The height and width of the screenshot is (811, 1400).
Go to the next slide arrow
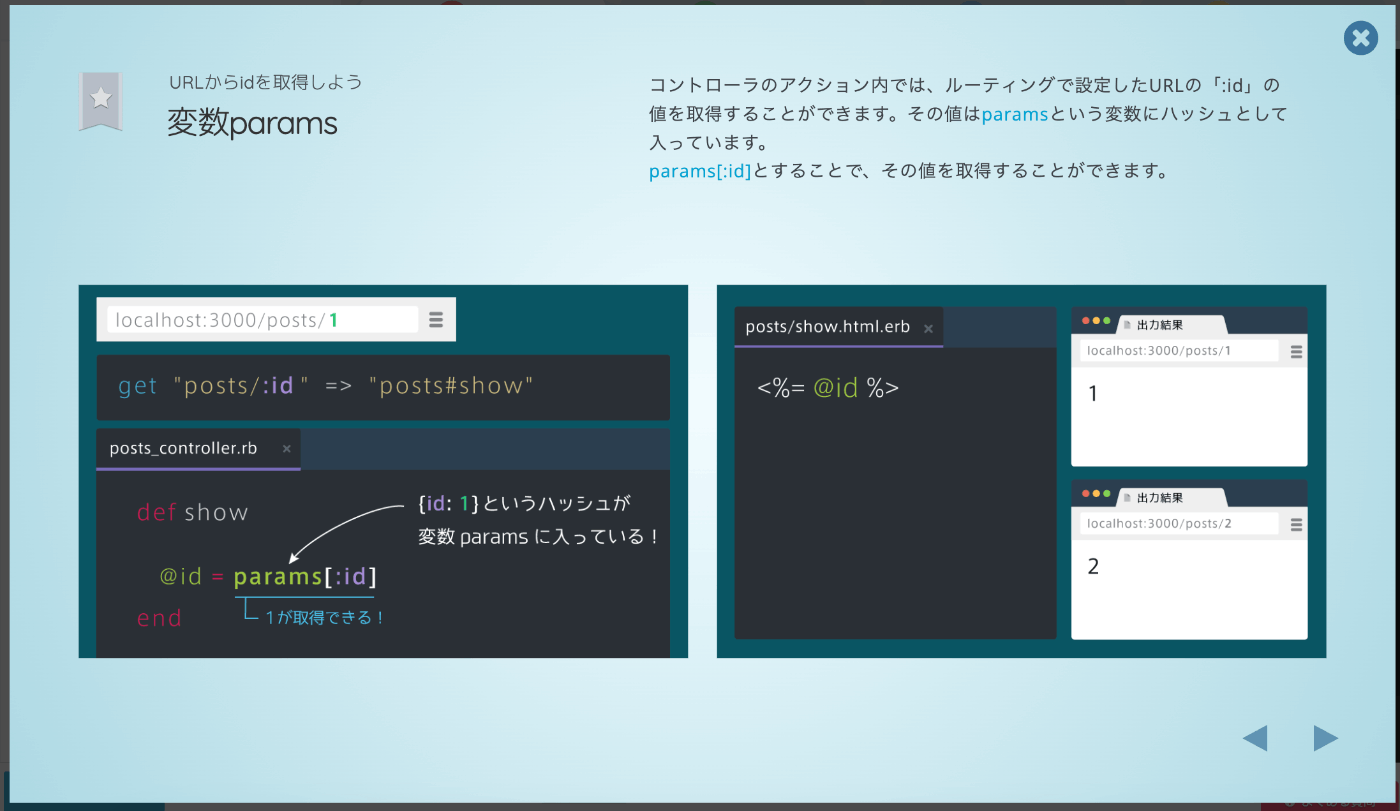pos(1326,738)
